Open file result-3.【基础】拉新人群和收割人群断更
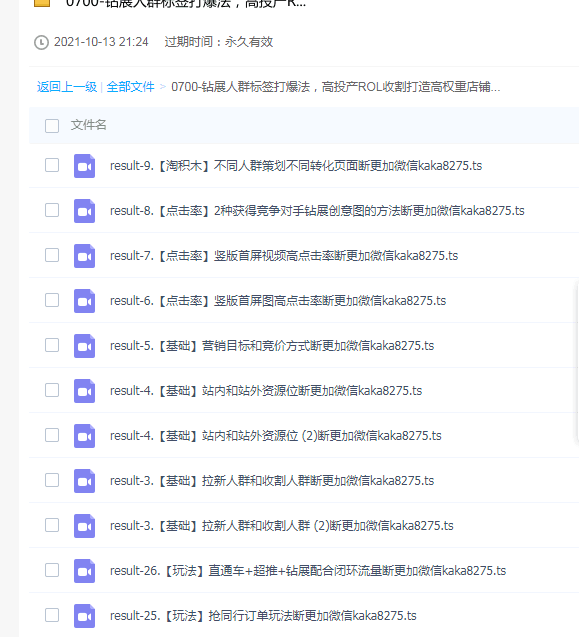Screen dimensions: 579x637 (272, 481)
